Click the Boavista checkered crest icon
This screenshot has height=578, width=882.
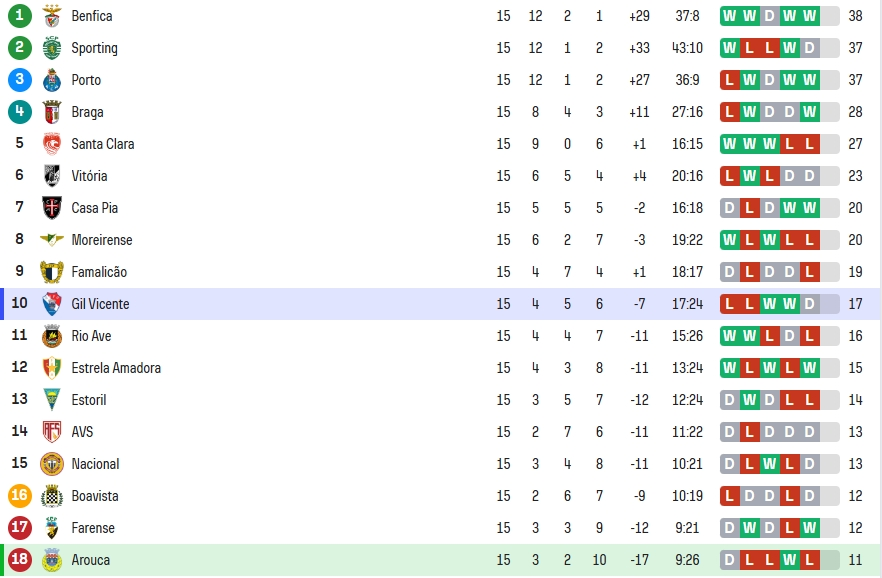52,496
